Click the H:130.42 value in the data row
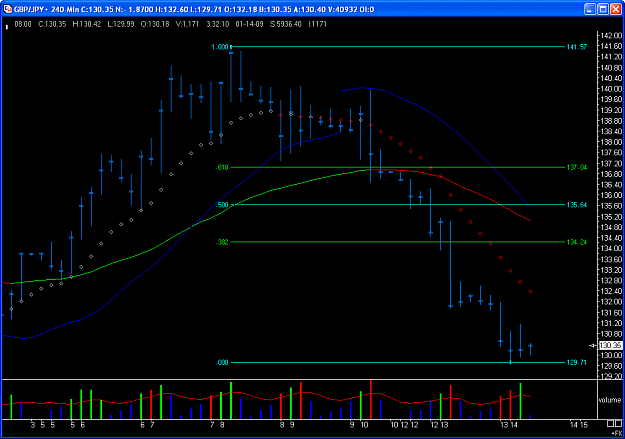Screen dimensions: 625x439 pyautogui.click(x=86, y=24)
